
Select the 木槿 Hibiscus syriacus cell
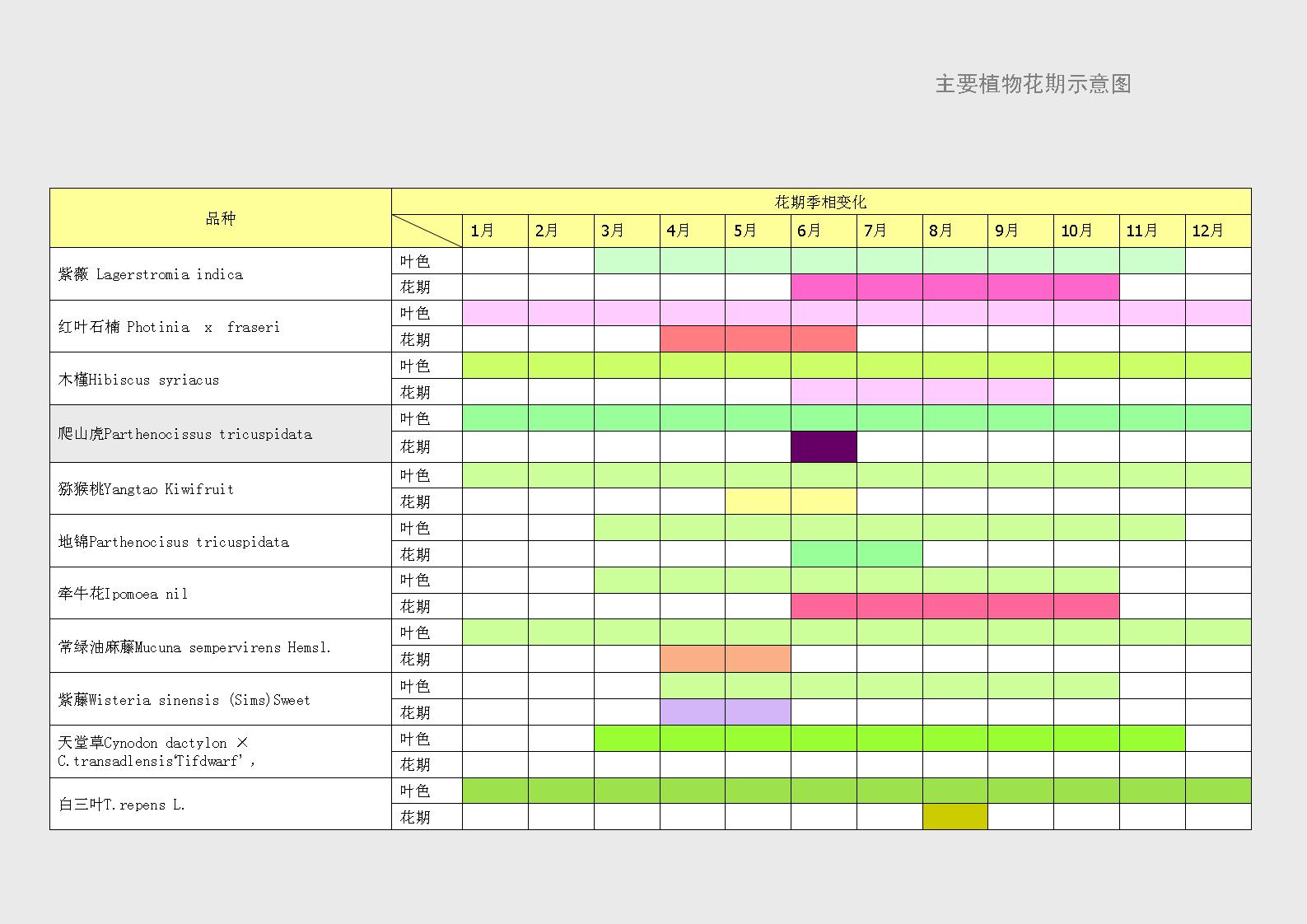tap(220, 380)
